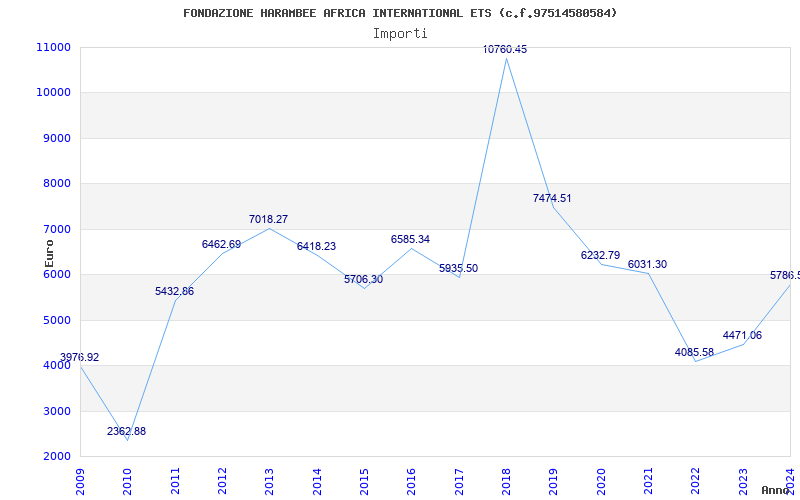The width and height of the screenshot is (800, 500).
Task: Click the 2016 x-axis year label
Action: pyautogui.click(x=412, y=482)
